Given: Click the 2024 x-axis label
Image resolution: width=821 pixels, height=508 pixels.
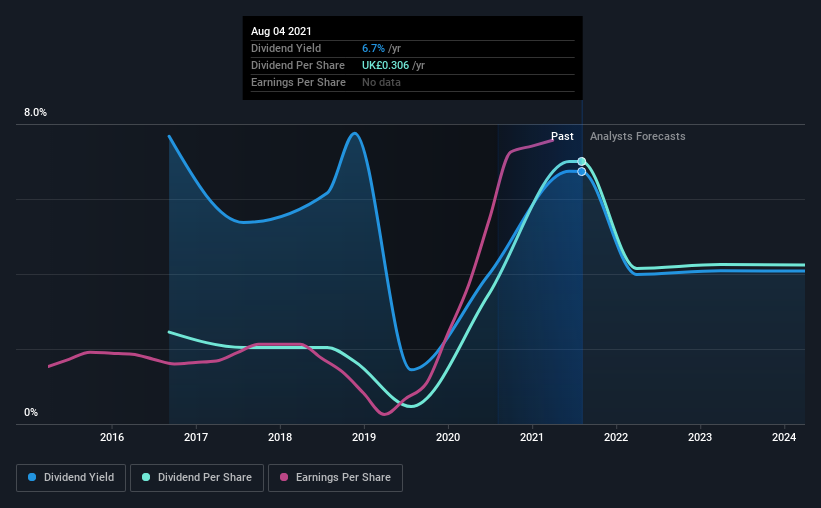Looking at the screenshot, I should click(x=784, y=437).
